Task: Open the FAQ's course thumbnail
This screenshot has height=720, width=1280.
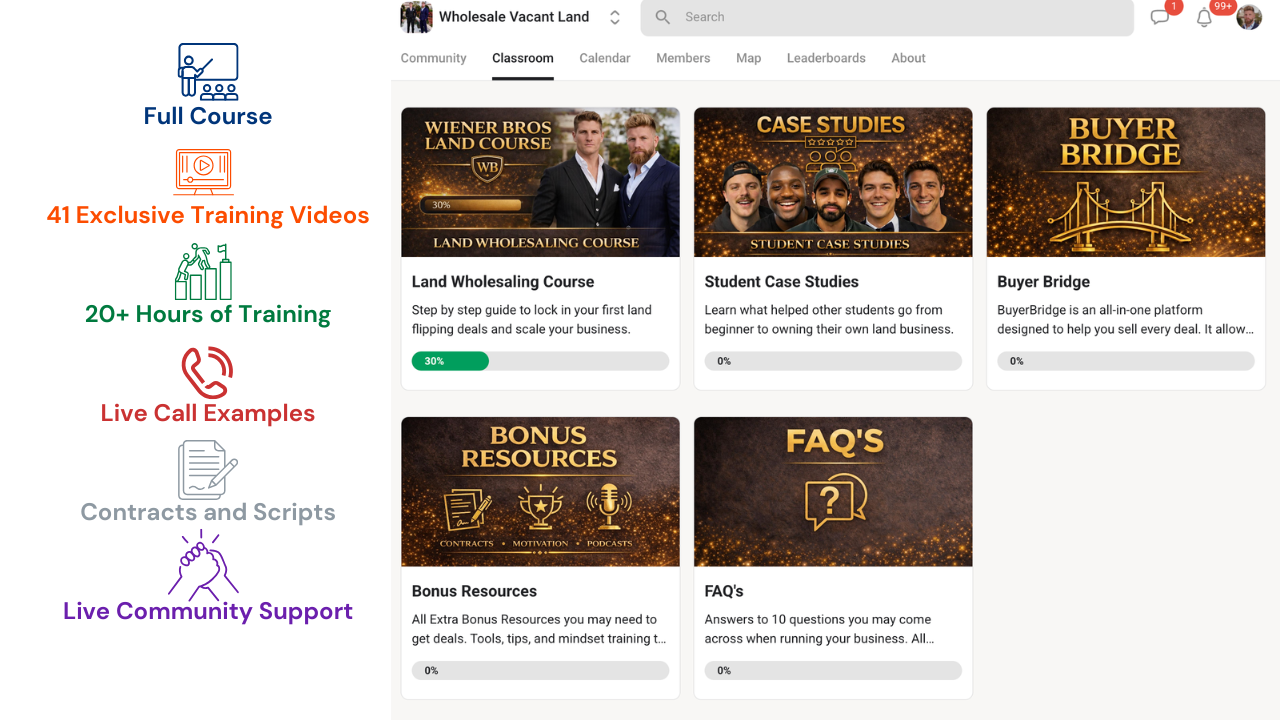Action: [833, 492]
